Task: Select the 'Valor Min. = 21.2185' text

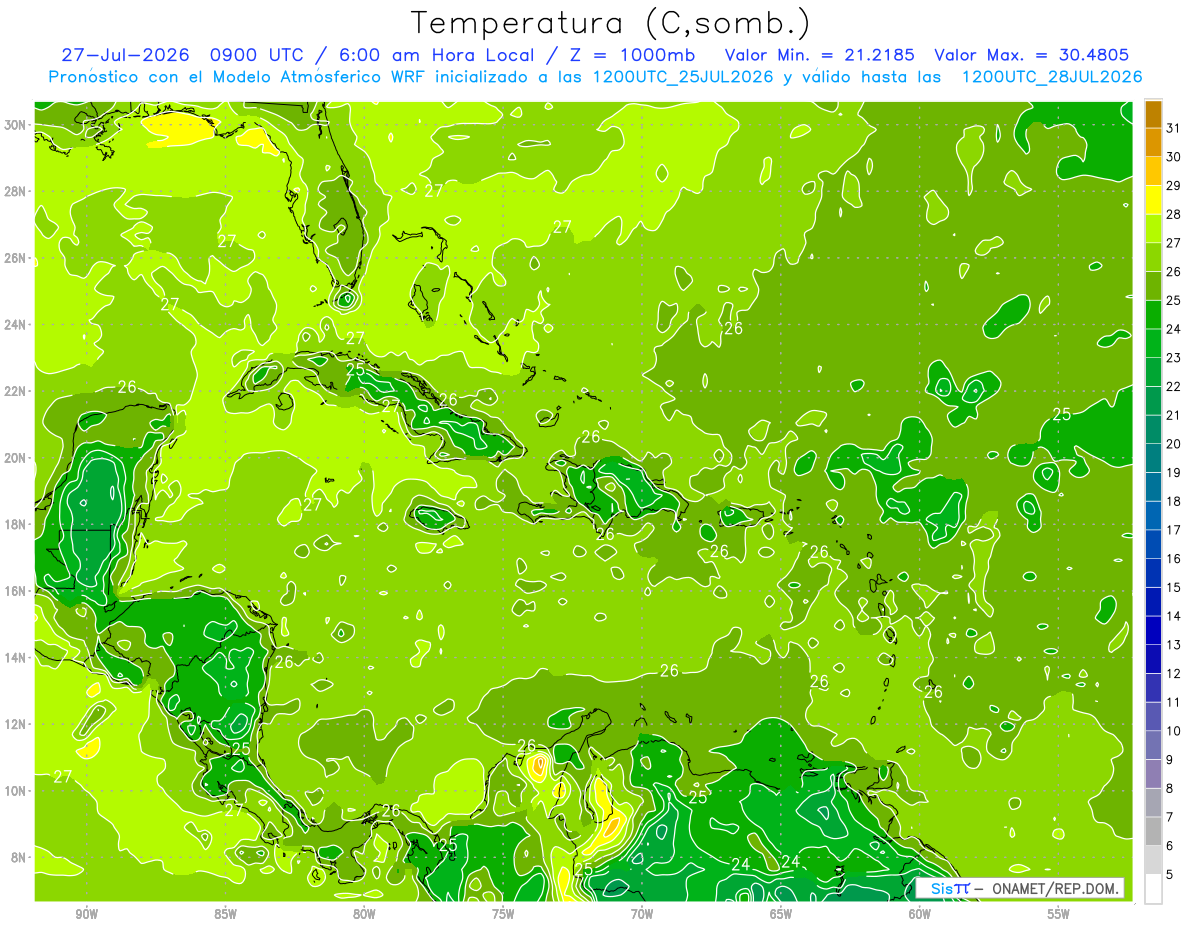Action: click(x=821, y=55)
